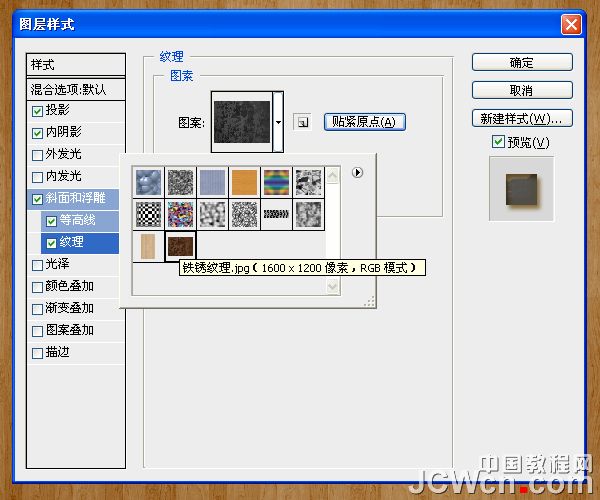Confirm with the 确定 button
600x500 pixels.
pyautogui.click(x=522, y=62)
